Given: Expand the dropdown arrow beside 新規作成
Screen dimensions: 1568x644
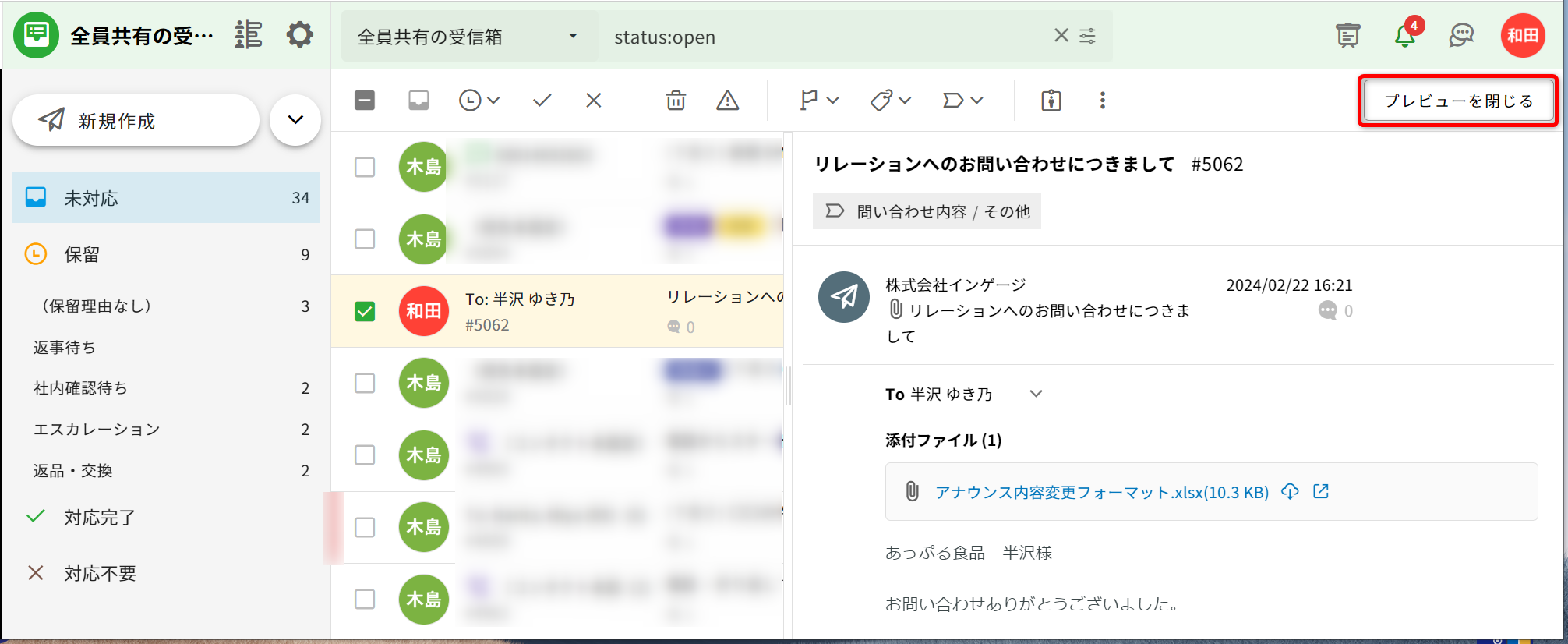Looking at the screenshot, I should (x=295, y=120).
